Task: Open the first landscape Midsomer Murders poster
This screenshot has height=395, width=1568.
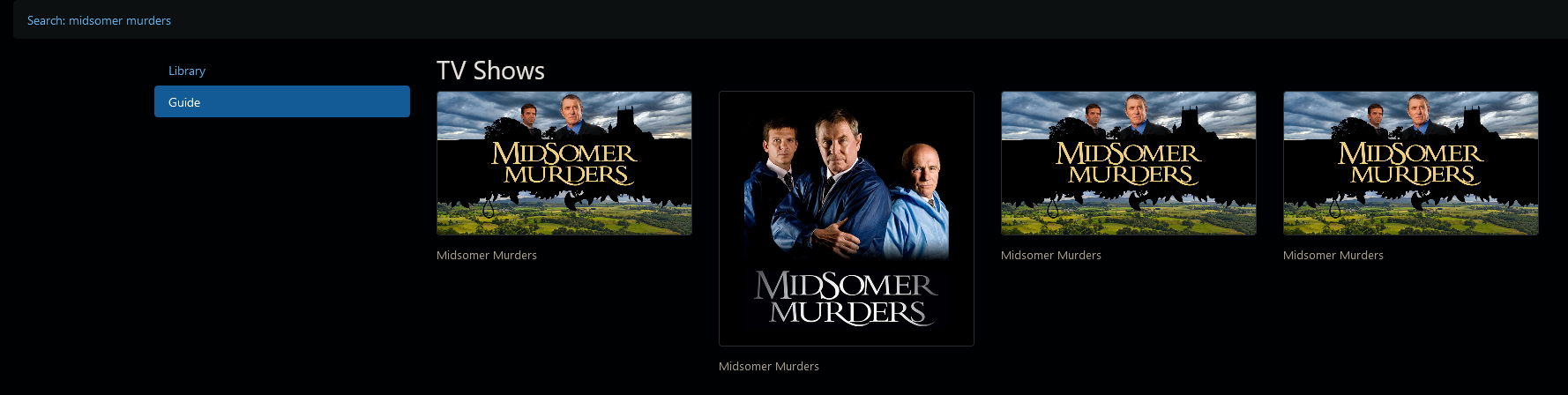Action: tap(564, 163)
